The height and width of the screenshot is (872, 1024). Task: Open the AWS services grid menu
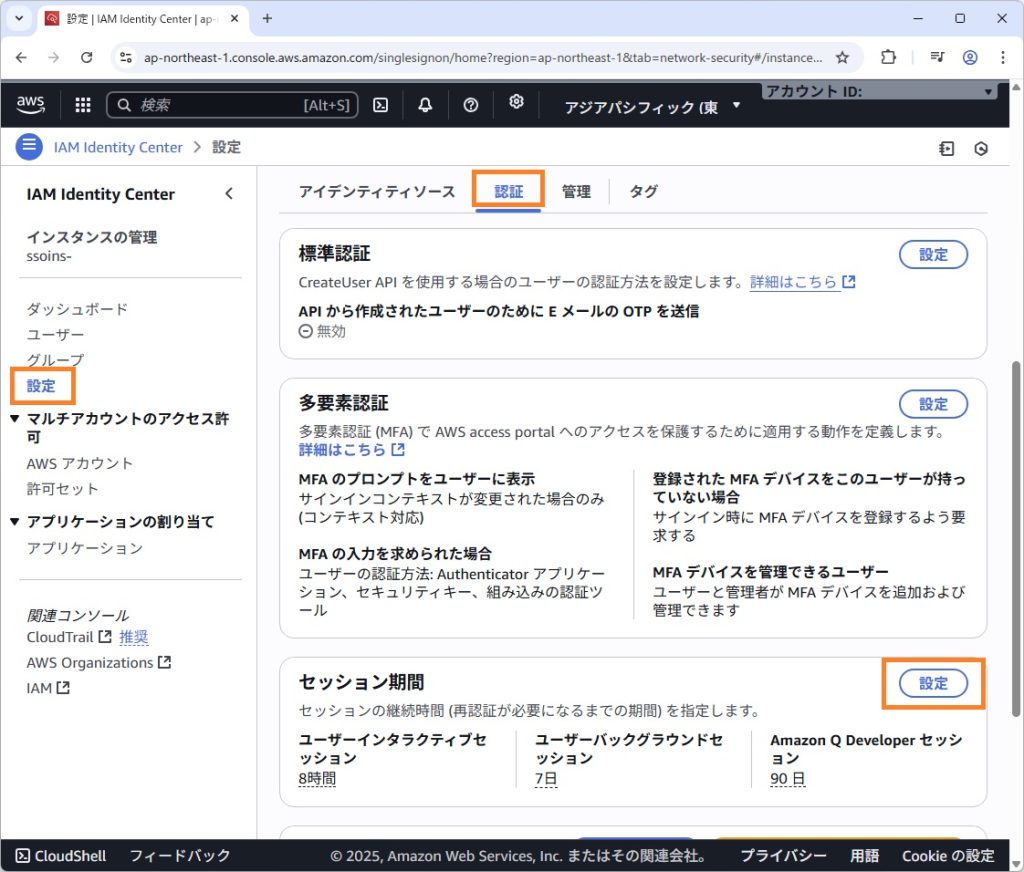83,105
